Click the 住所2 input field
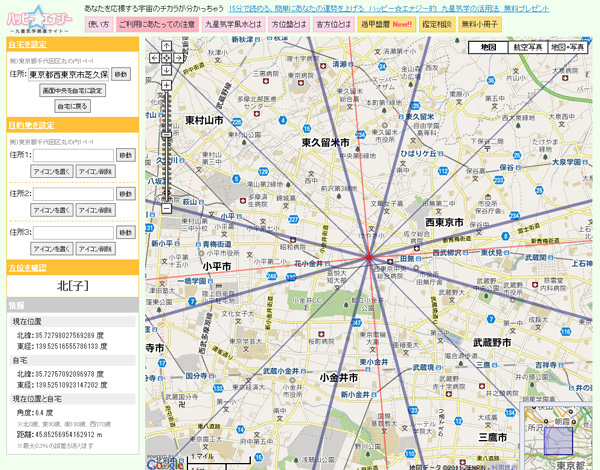 (73, 194)
